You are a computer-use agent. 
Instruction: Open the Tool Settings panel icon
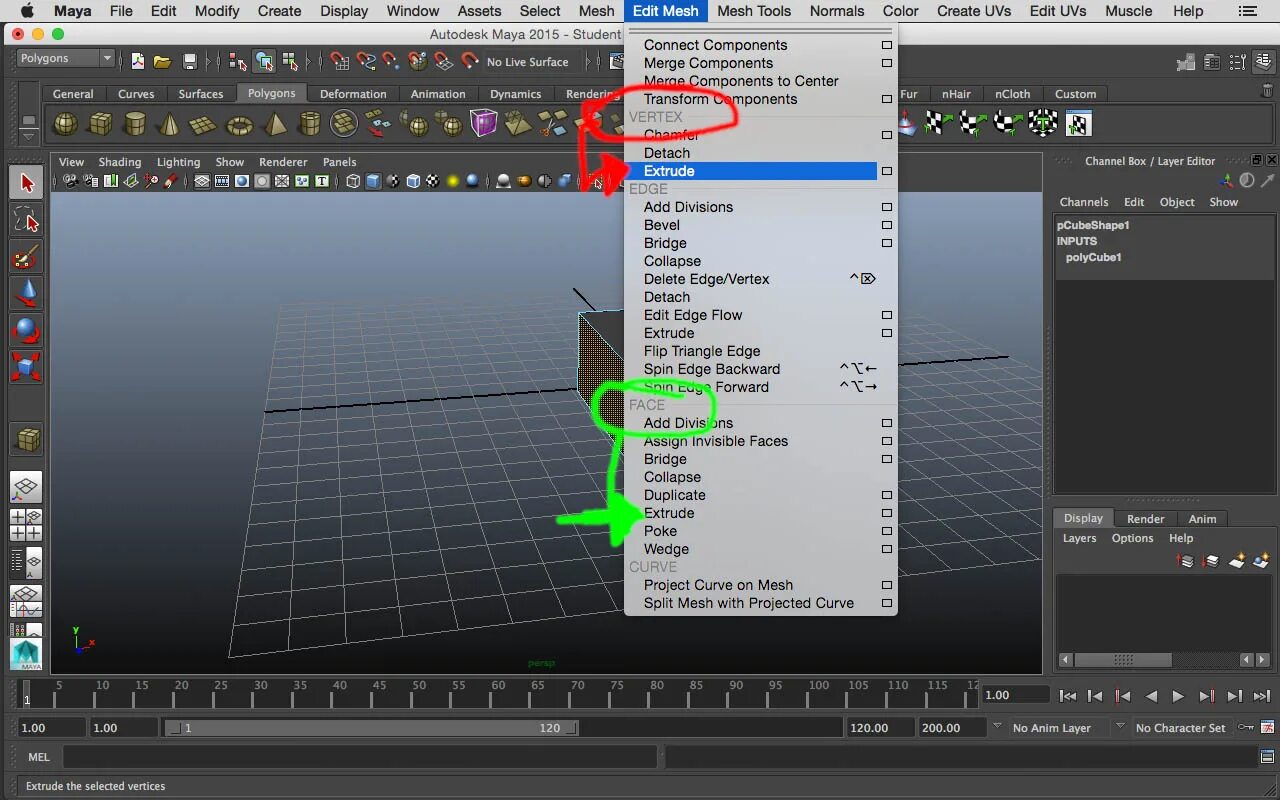(1237, 62)
